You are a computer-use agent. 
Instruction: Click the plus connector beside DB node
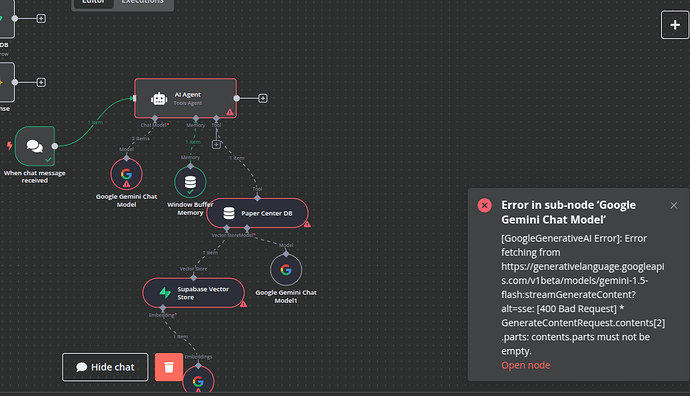[41, 18]
